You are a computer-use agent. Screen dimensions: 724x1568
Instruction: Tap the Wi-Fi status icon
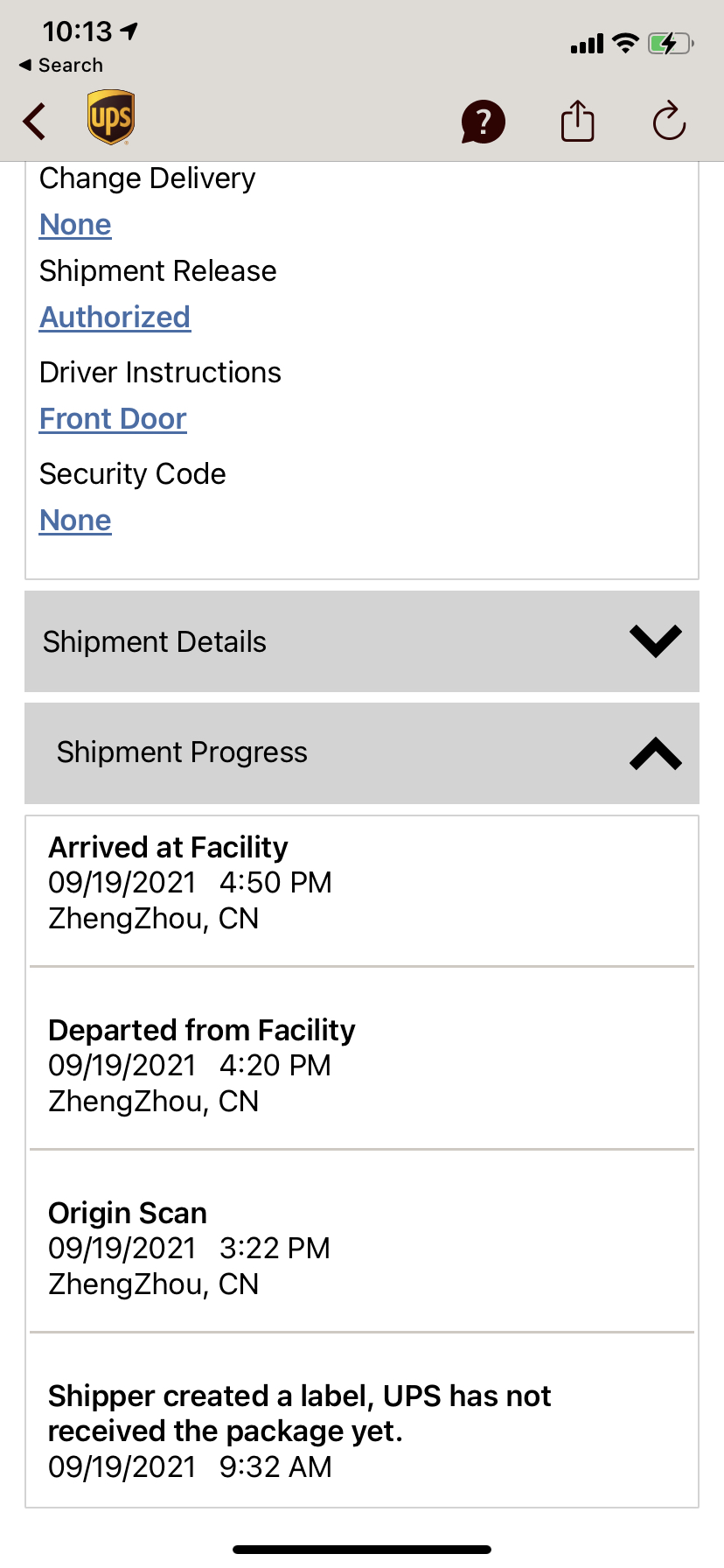pos(625,43)
